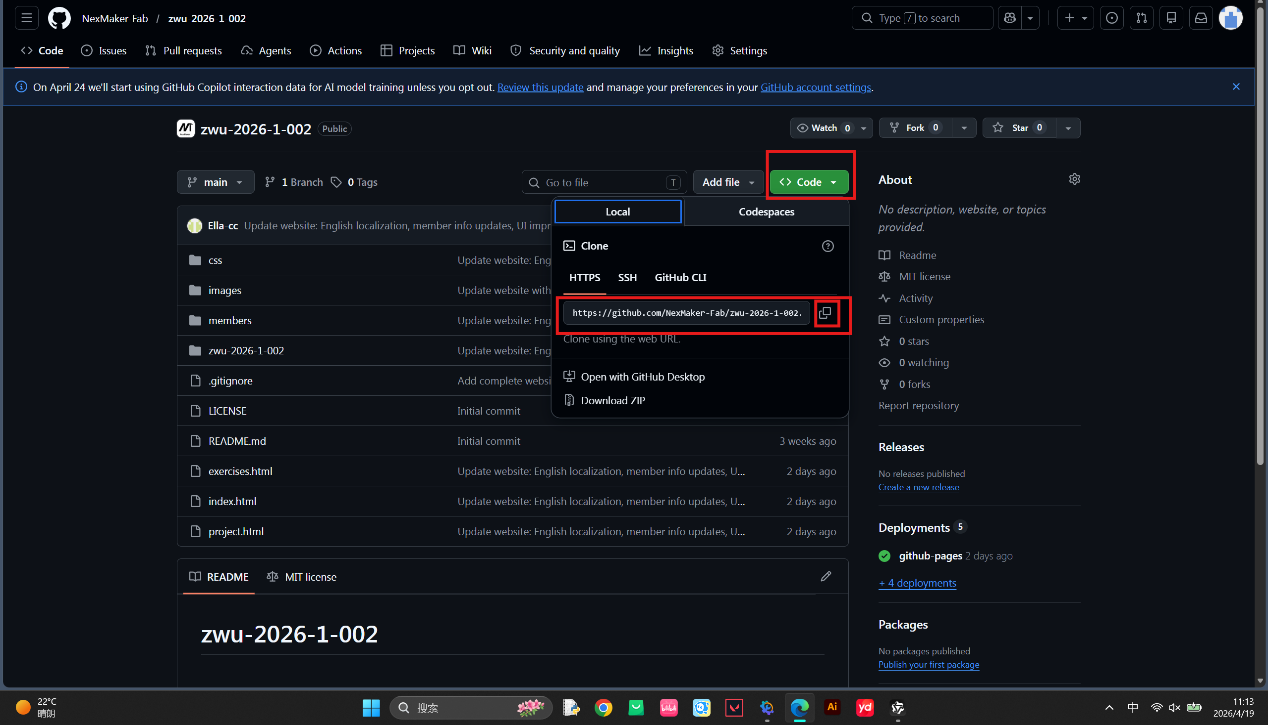Switch to the Pull requests tab
The height and width of the screenshot is (725, 1268).
point(183,51)
